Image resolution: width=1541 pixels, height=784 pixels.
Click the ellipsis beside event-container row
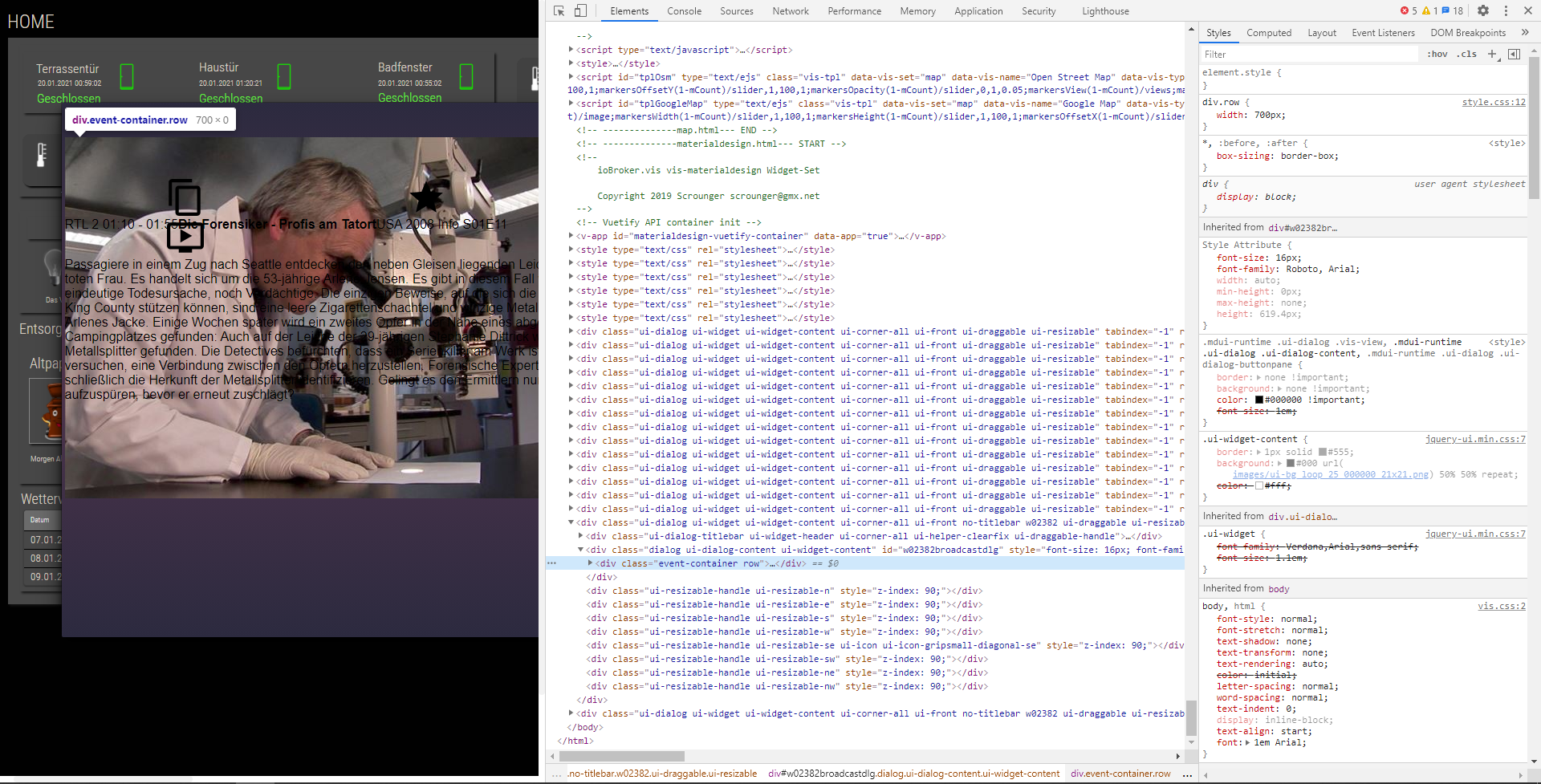[x=551, y=563]
